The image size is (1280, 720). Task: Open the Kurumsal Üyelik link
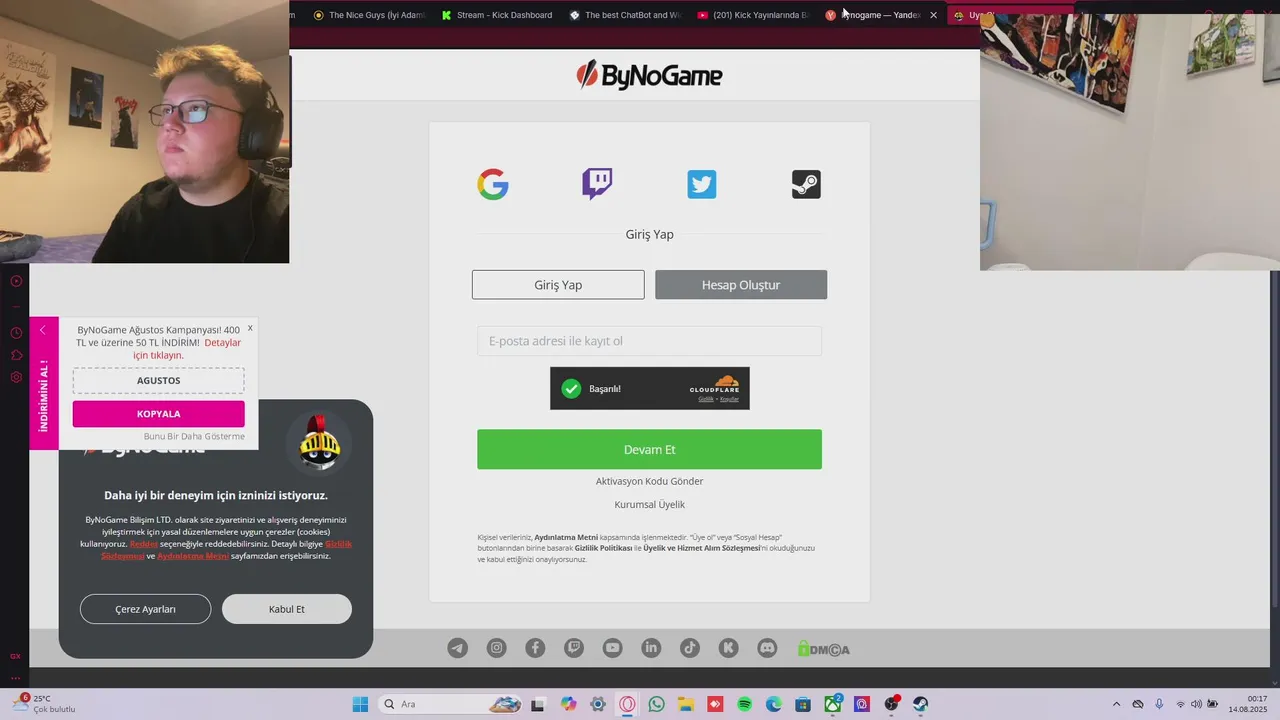click(x=649, y=505)
